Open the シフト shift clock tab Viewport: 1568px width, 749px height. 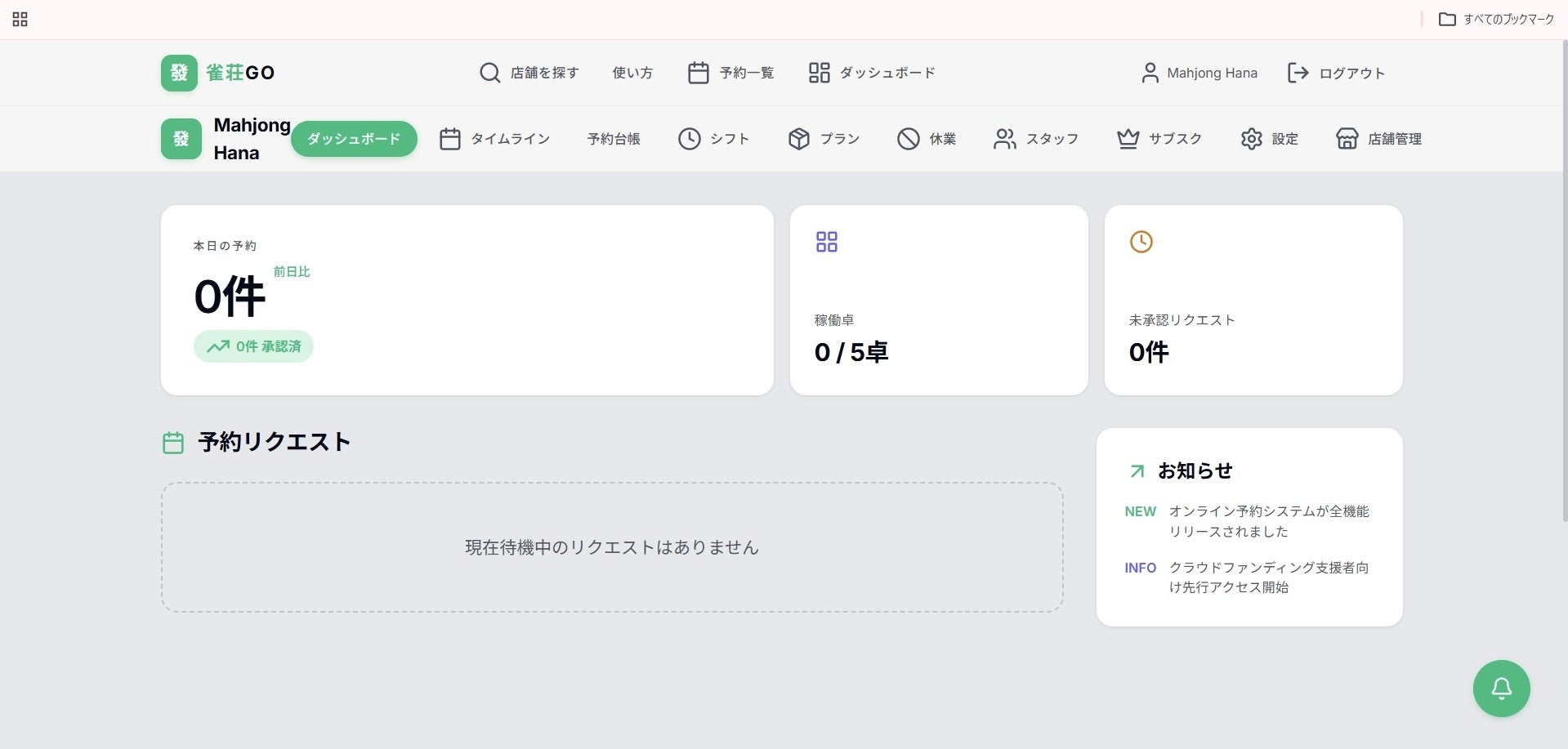click(x=713, y=139)
